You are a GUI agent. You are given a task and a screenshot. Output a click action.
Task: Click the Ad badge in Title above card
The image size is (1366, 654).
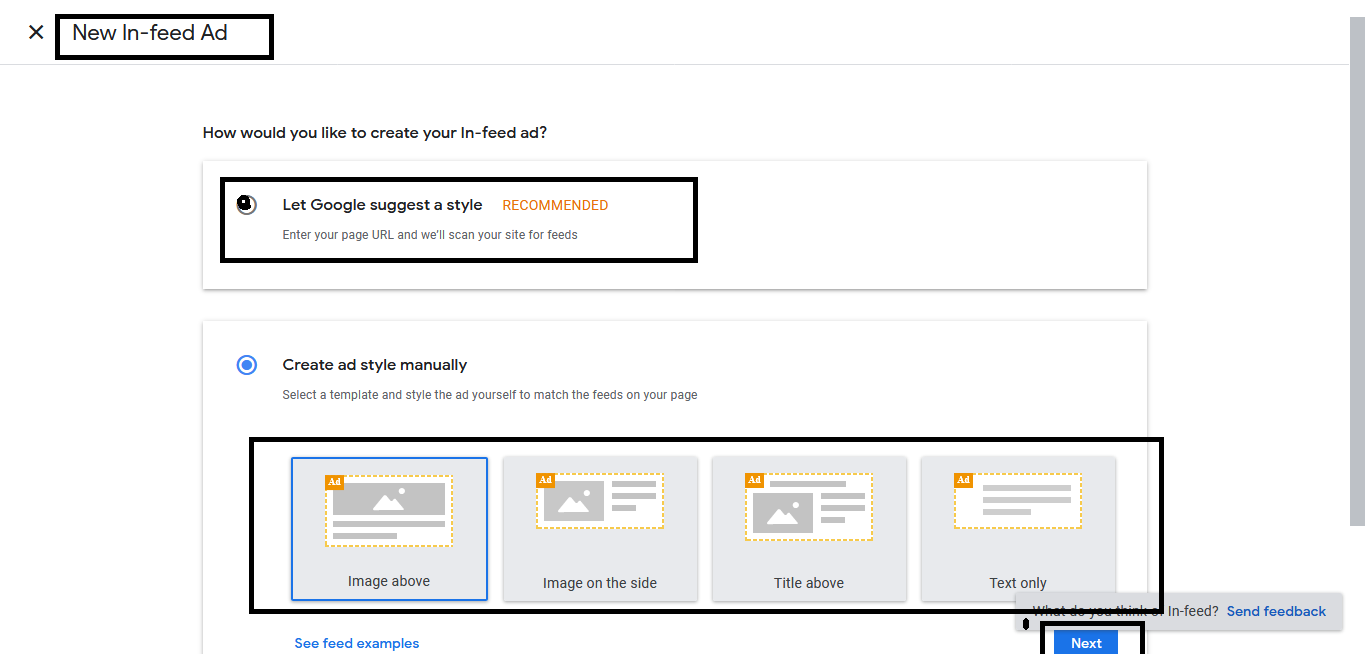coord(754,480)
